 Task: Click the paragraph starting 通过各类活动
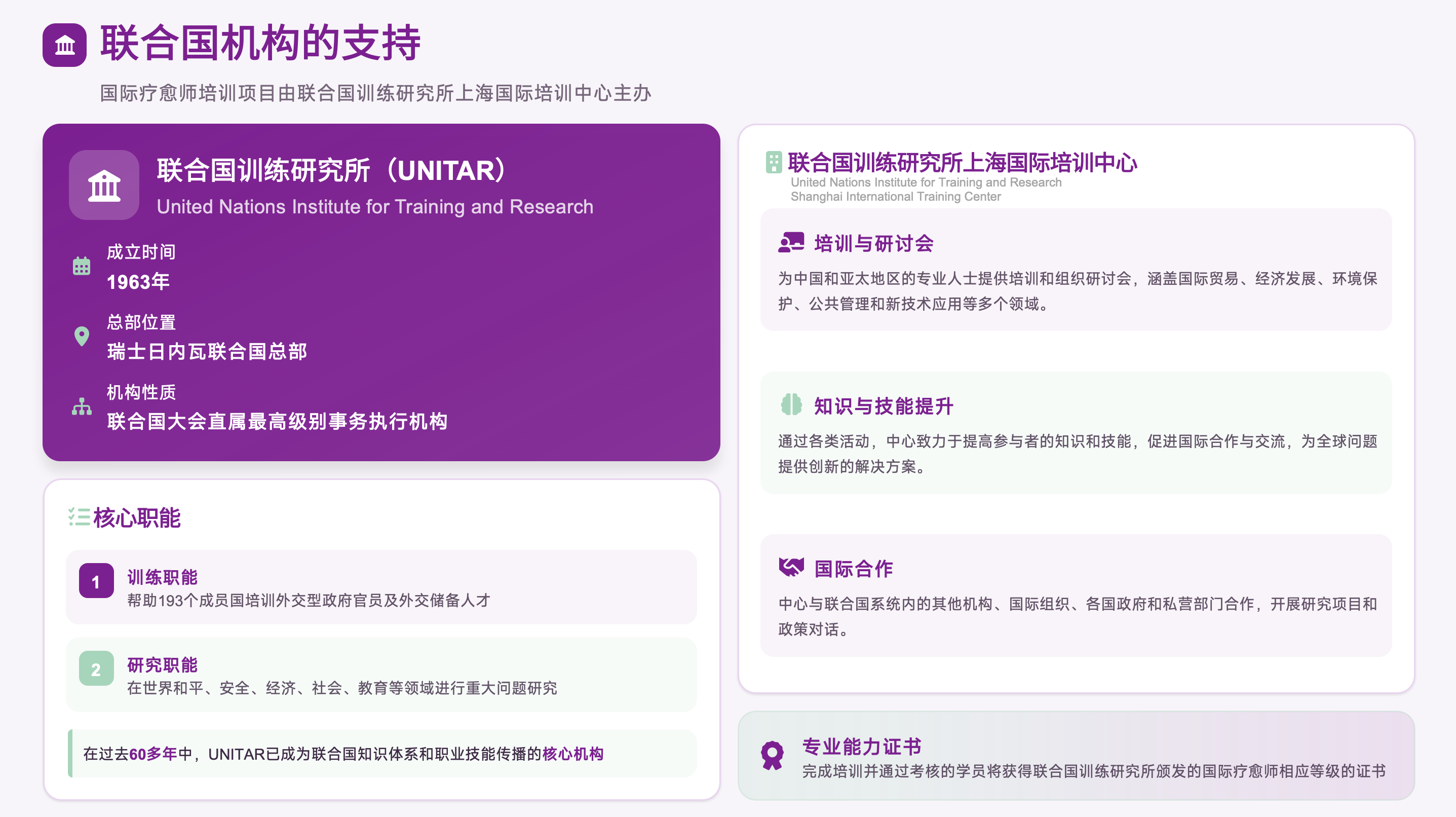(1077, 454)
